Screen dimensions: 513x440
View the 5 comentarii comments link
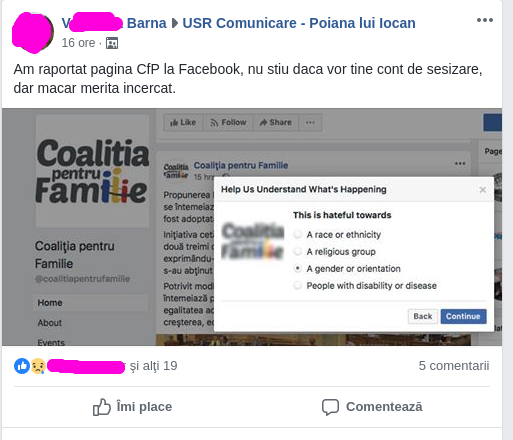[x=454, y=366]
